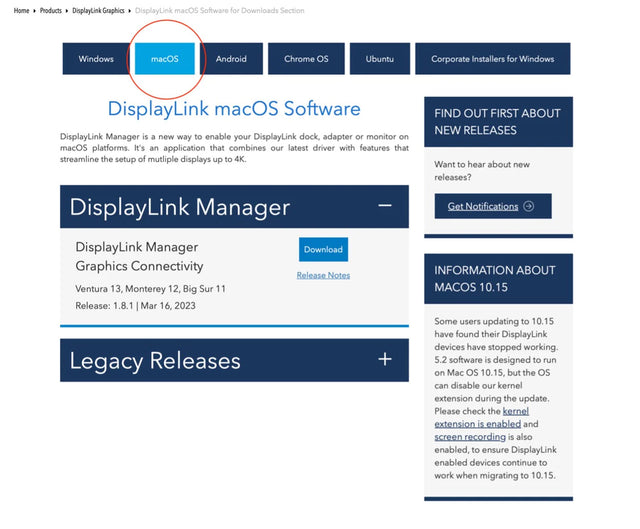The height and width of the screenshot is (529, 640).
Task: Go to Home breadcrumb
Action: [21, 11]
